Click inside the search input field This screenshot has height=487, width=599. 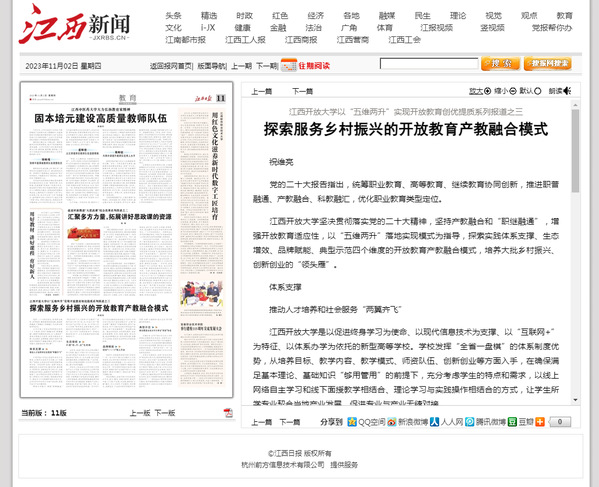(429, 63)
